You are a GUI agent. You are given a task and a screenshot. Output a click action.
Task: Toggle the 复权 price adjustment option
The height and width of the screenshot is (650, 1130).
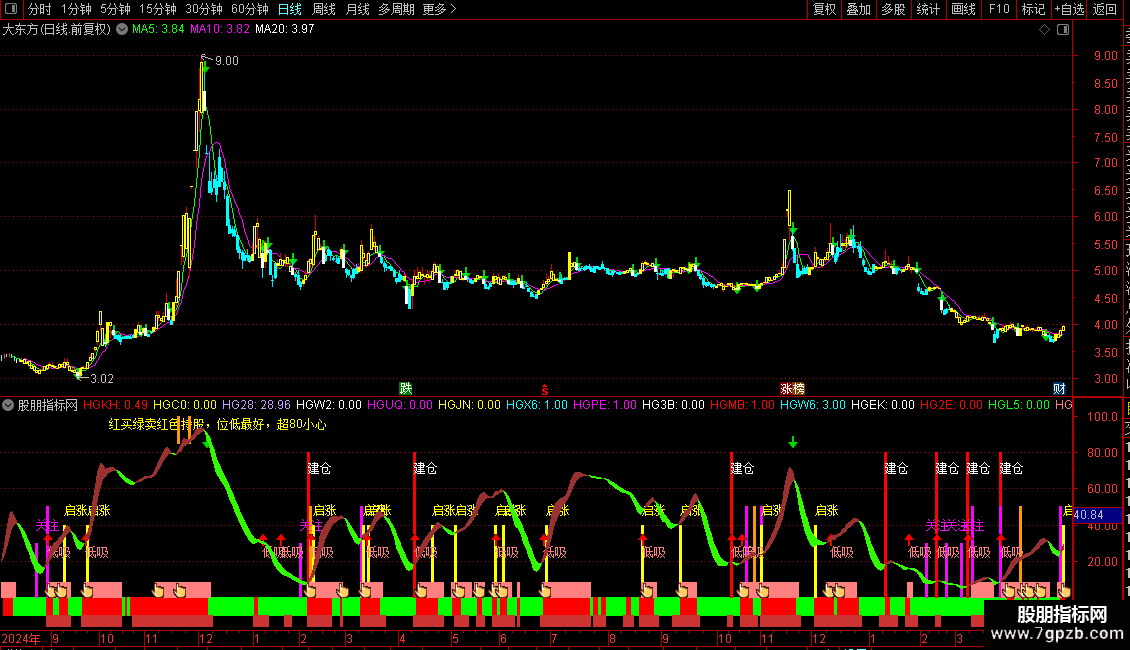coord(824,9)
